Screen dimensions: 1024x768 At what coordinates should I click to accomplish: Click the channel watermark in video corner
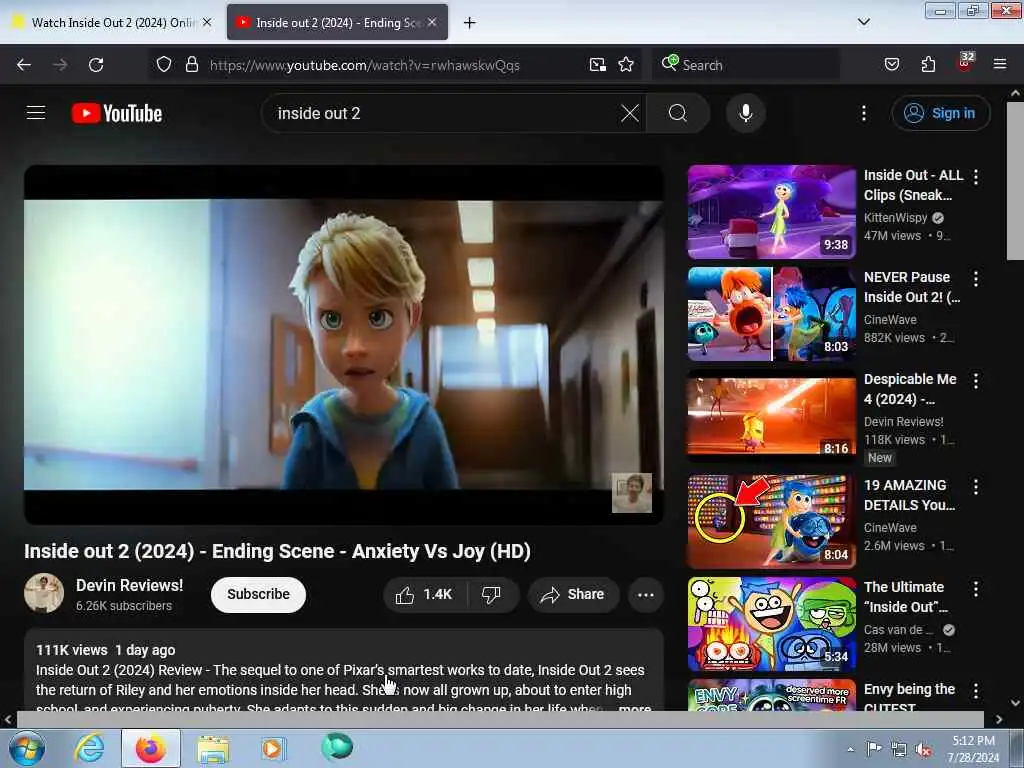click(632, 493)
